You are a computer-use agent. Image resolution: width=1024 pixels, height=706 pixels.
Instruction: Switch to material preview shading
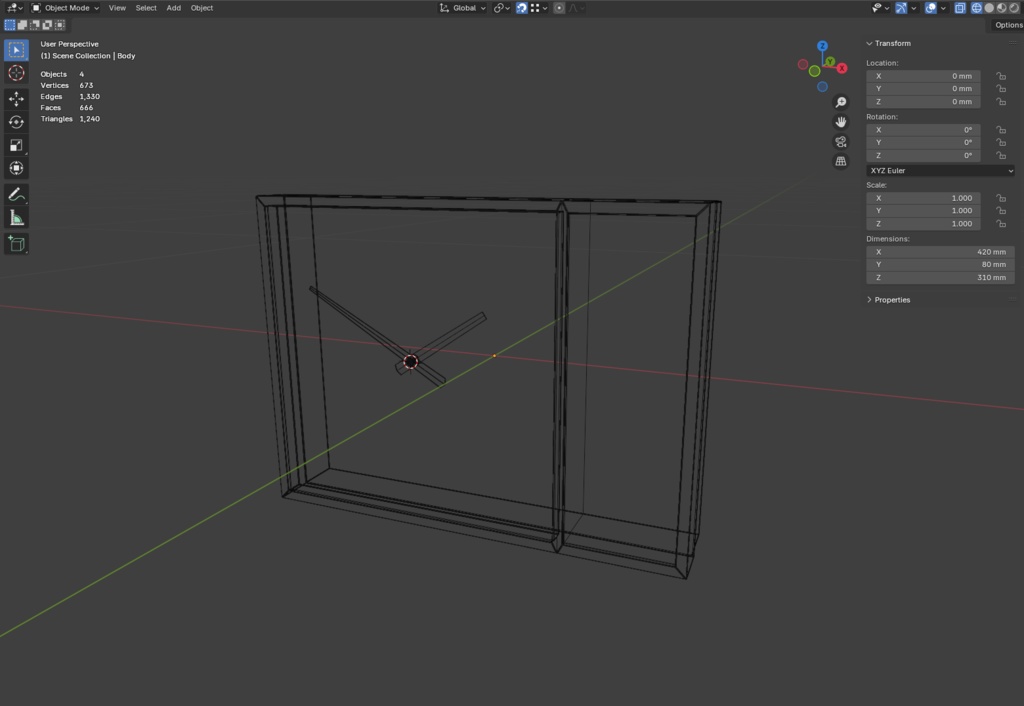[1002, 8]
